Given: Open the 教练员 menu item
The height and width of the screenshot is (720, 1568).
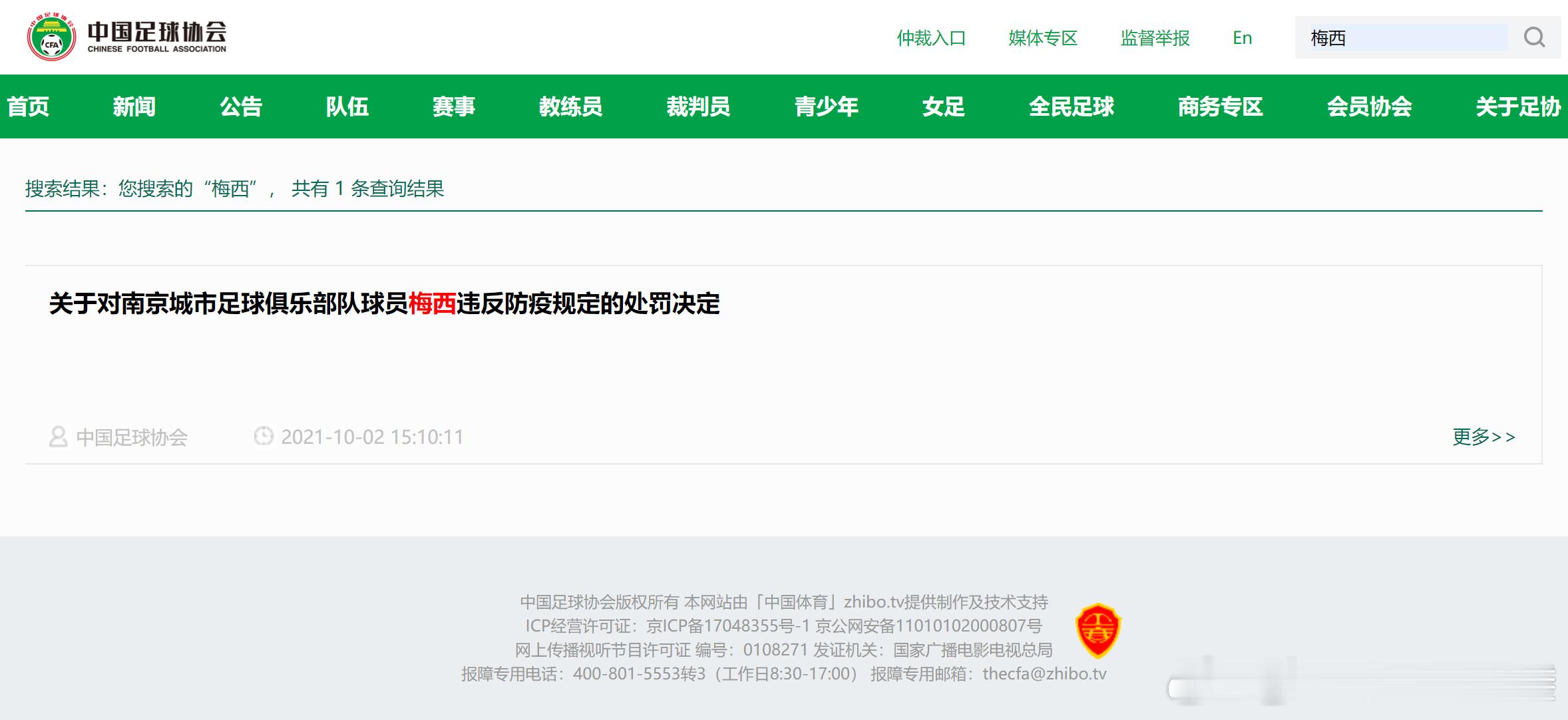Looking at the screenshot, I should (571, 106).
